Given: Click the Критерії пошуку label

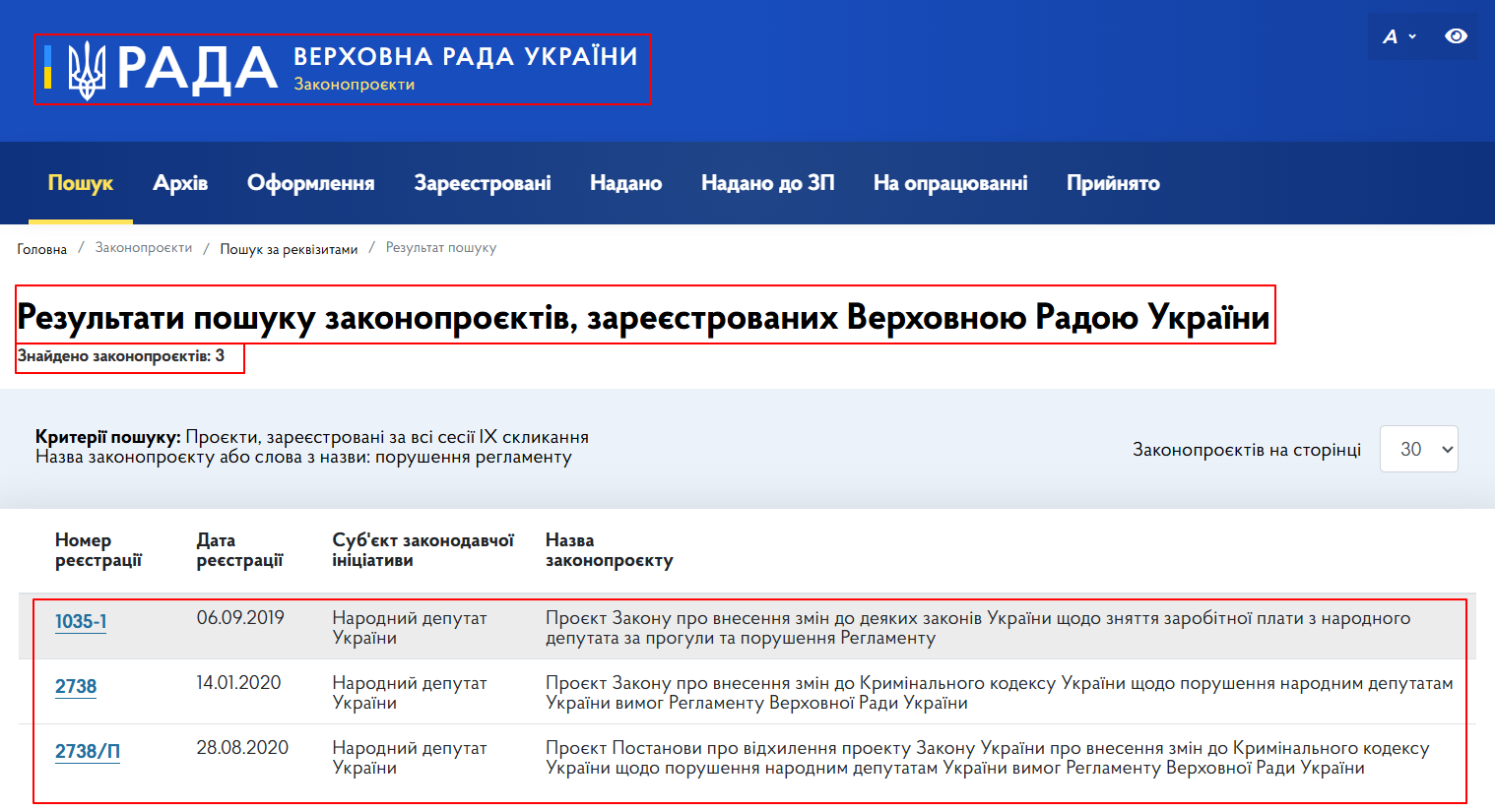Looking at the screenshot, I should point(108,437).
